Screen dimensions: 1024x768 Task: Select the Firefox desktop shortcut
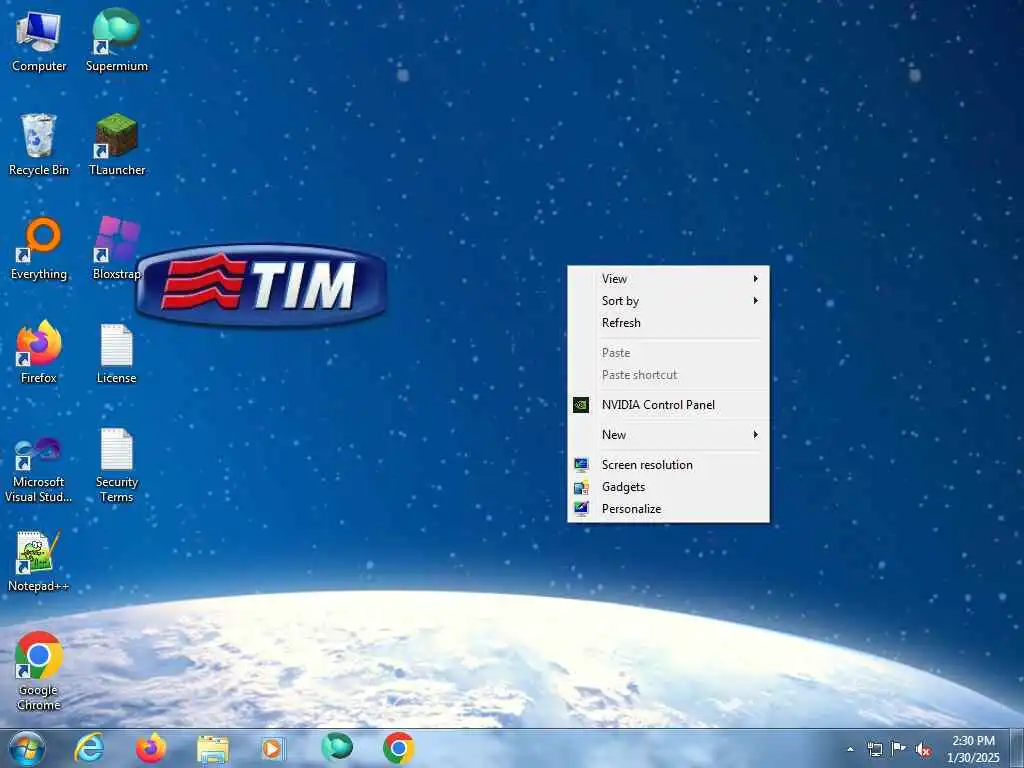pos(39,353)
